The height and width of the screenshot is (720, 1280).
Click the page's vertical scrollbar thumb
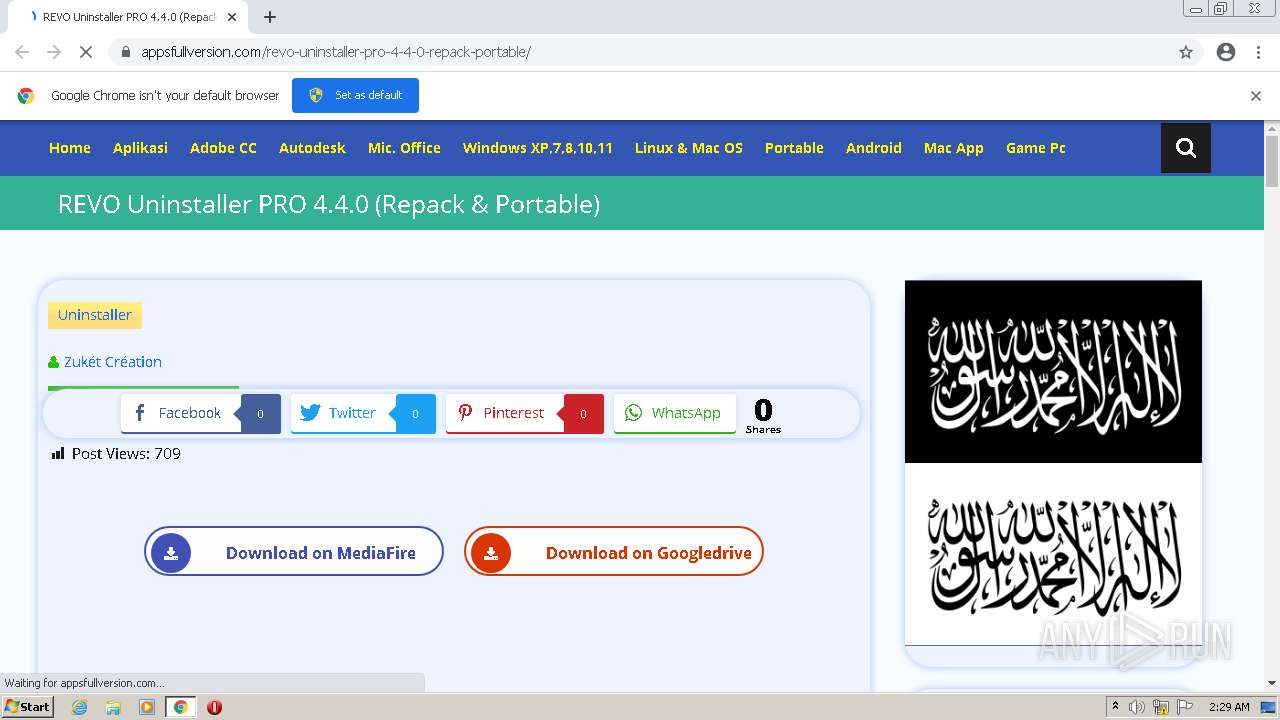click(x=1272, y=161)
